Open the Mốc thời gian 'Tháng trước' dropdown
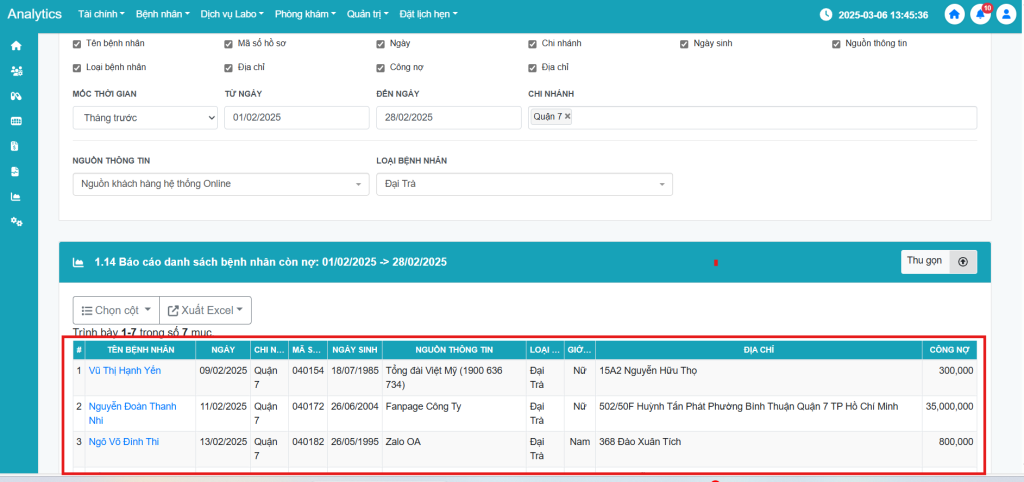The height and width of the screenshot is (482, 1024). click(x=145, y=118)
